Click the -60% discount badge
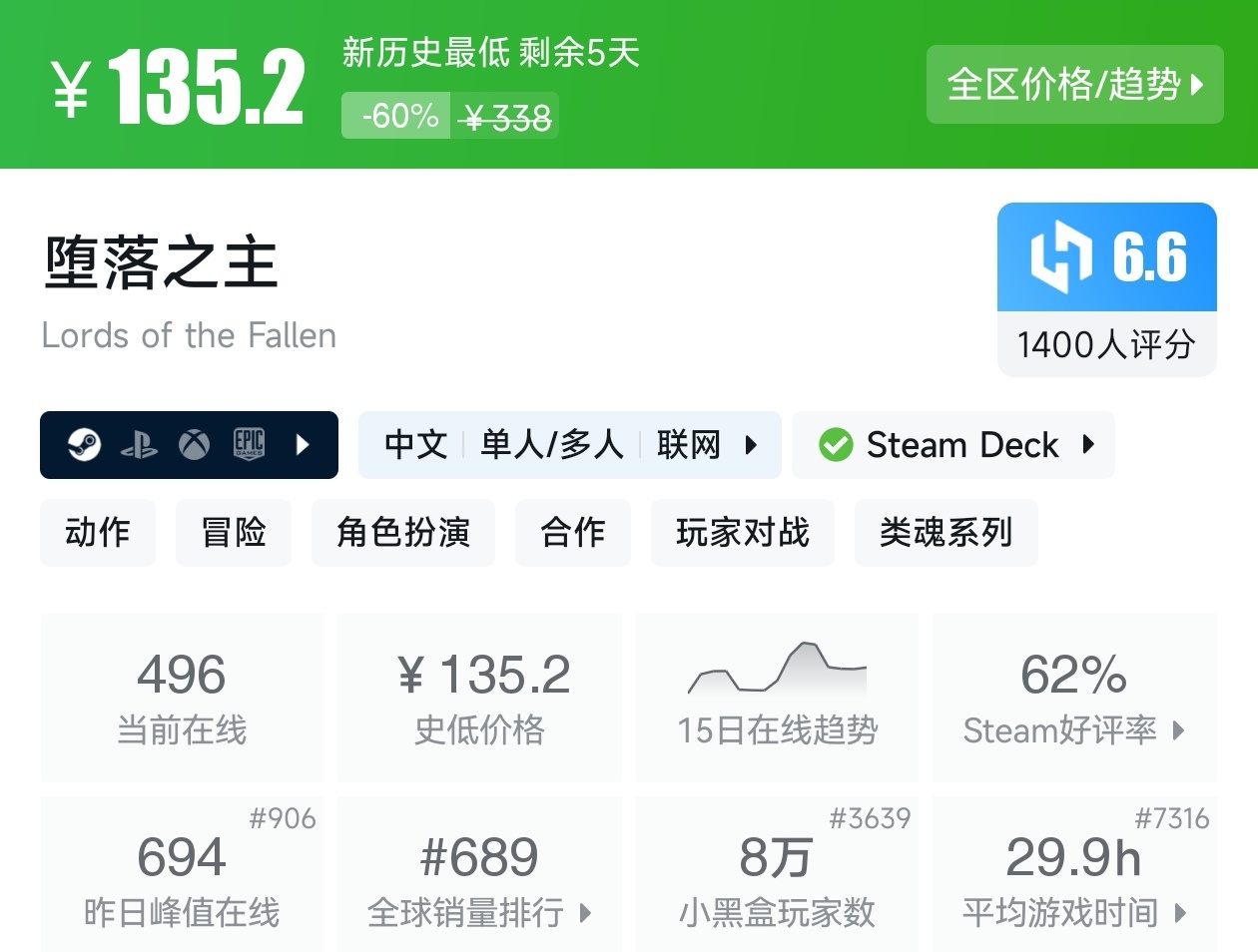Viewport: 1258px width, 952px height. point(396,116)
